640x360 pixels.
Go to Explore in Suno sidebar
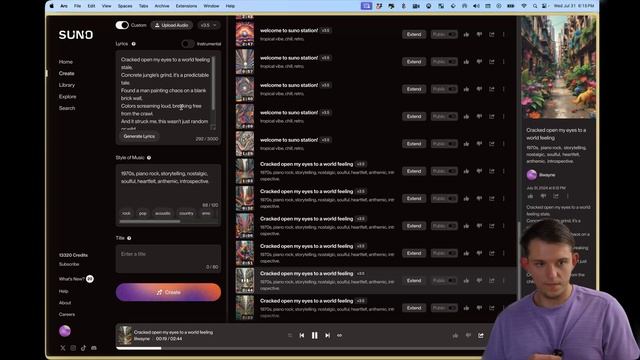(67, 97)
